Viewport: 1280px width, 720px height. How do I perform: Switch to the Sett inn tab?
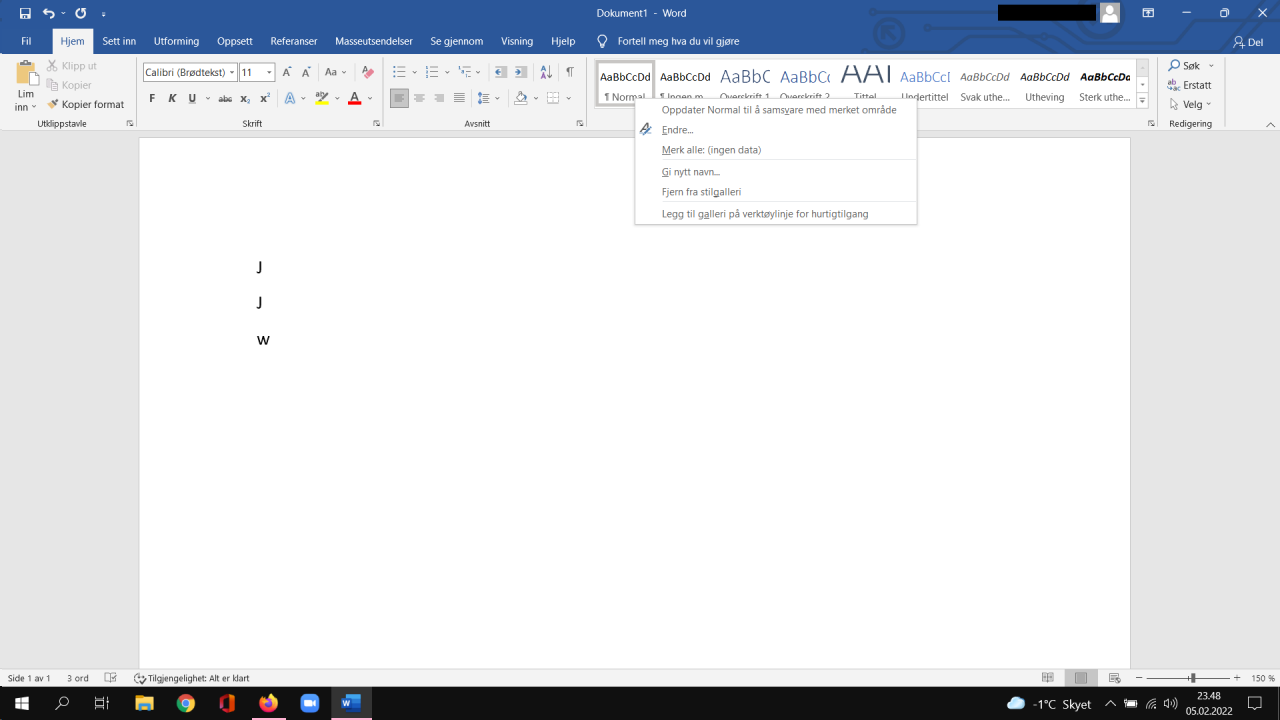tap(119, 41)
